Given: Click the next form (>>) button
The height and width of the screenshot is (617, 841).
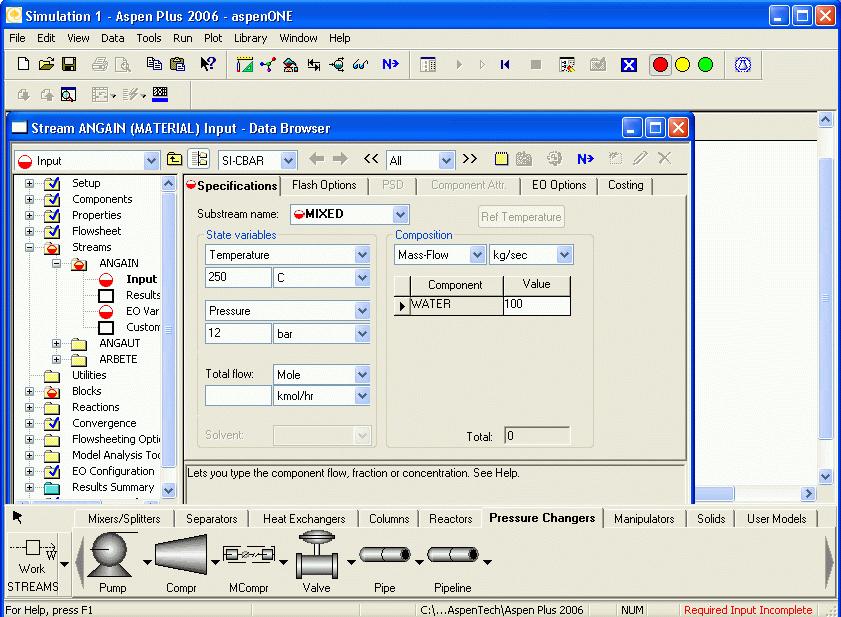Looking at the screenshot, I should coord(470,159).
